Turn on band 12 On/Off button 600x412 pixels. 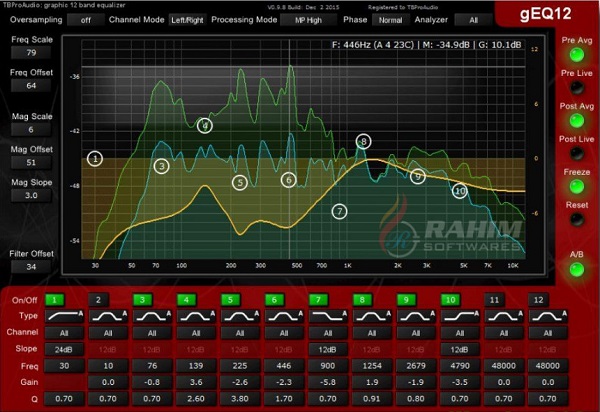pyautogui.click(x=538, y=300)
